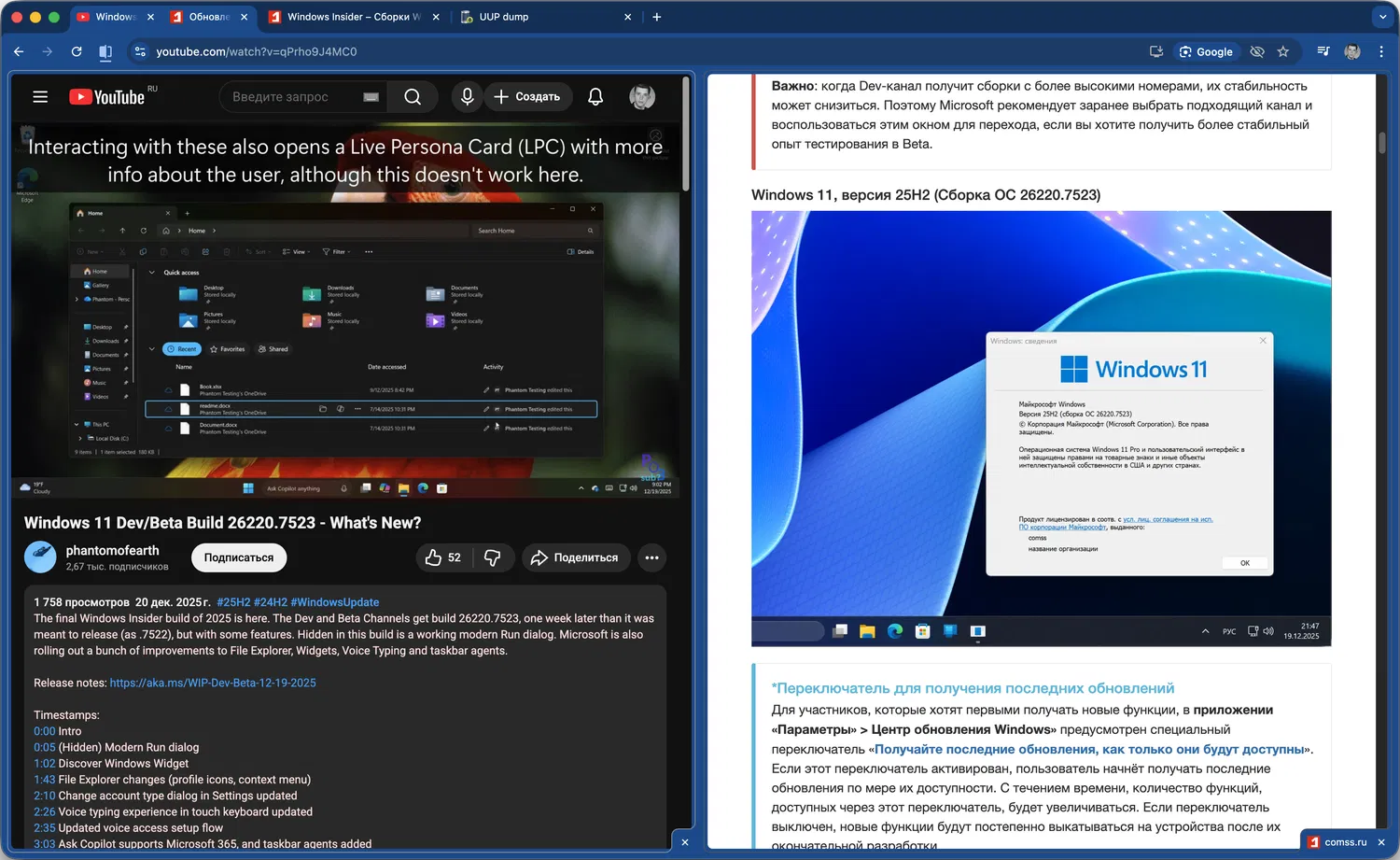This screenshot has height=860, width=1400.
Task: Switch to Windows Insider – Сборки tab
Action: coord(354,17)
